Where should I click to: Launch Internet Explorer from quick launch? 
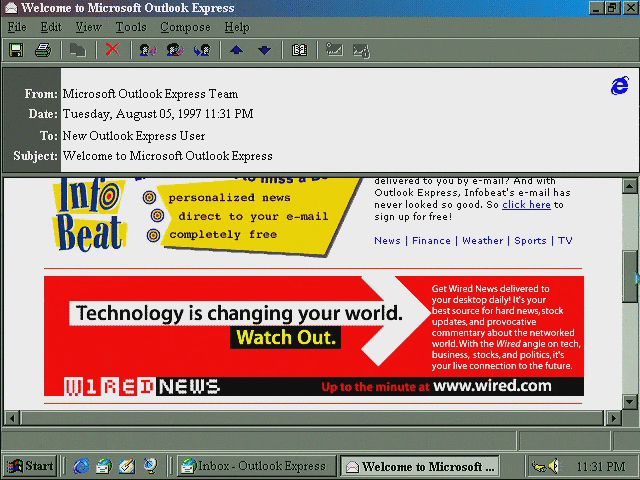[x=81, y=466]
